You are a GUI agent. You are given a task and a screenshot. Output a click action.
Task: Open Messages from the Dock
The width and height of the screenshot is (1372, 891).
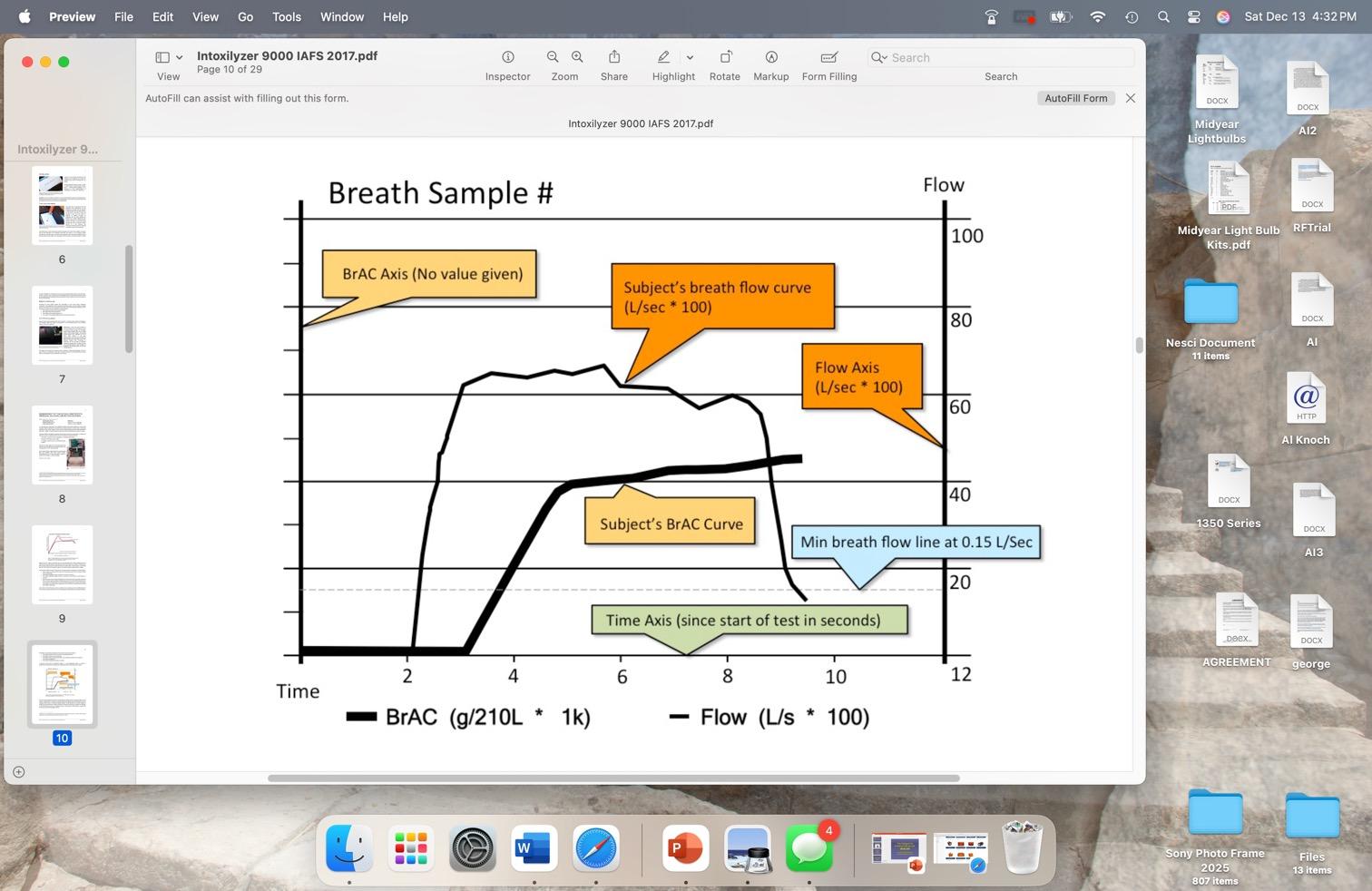(x=808, y=848)
